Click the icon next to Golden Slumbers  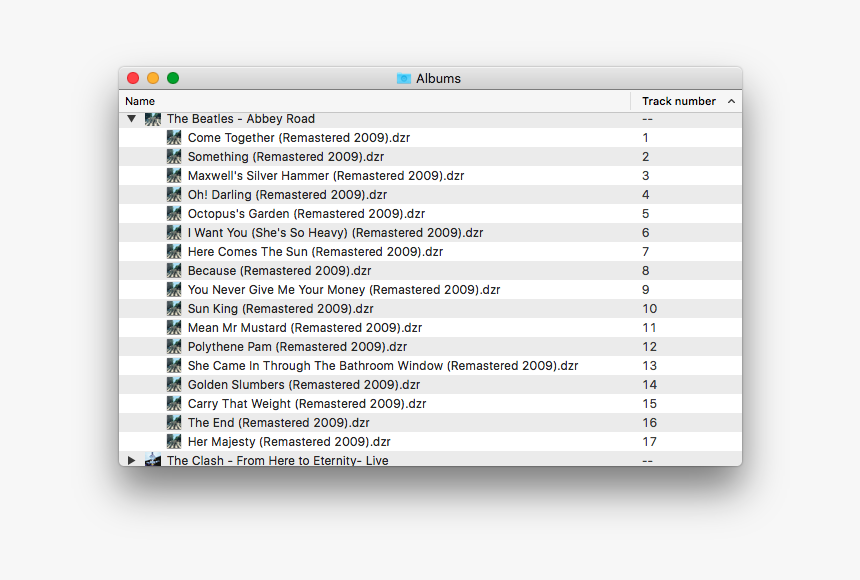[173, 384]
